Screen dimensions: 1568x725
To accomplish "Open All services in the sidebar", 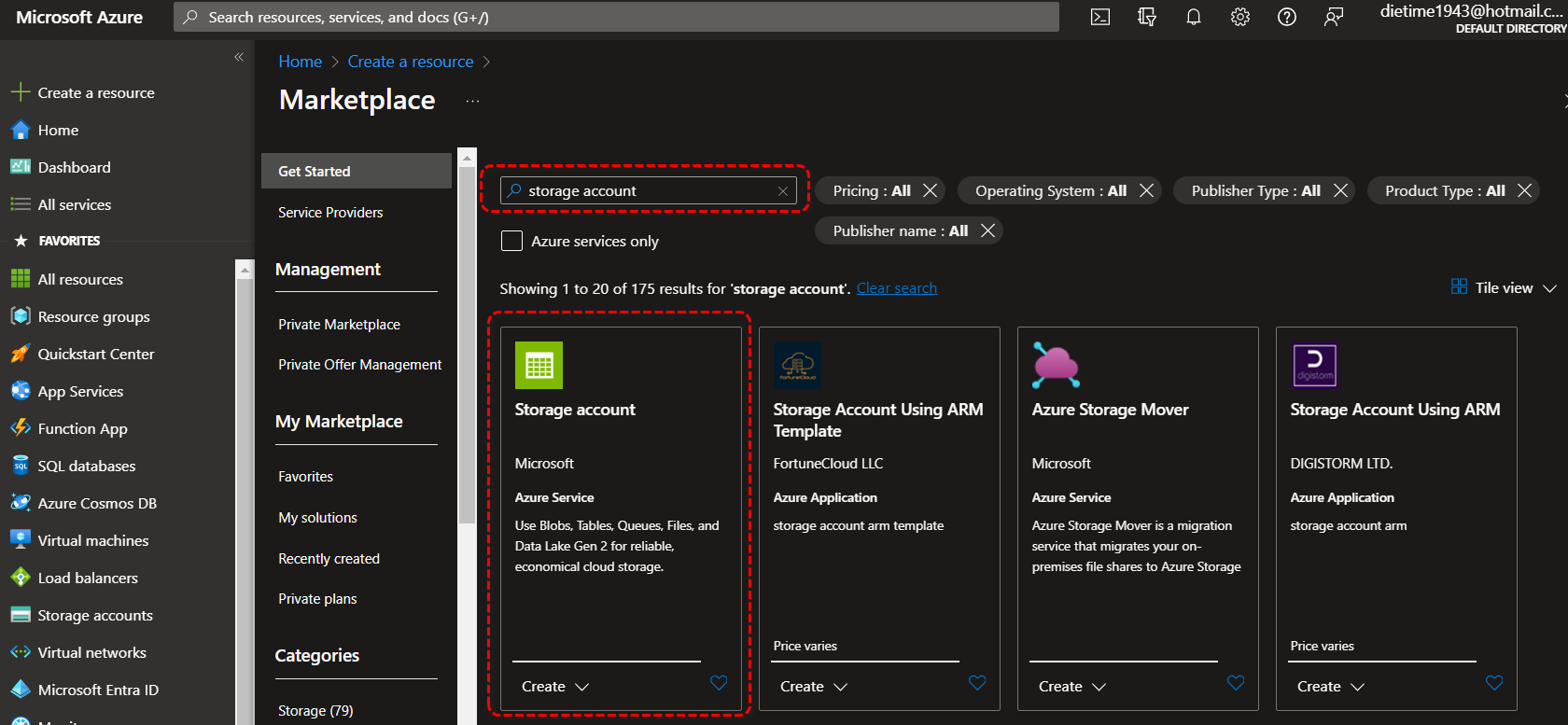I will [74, 204].
